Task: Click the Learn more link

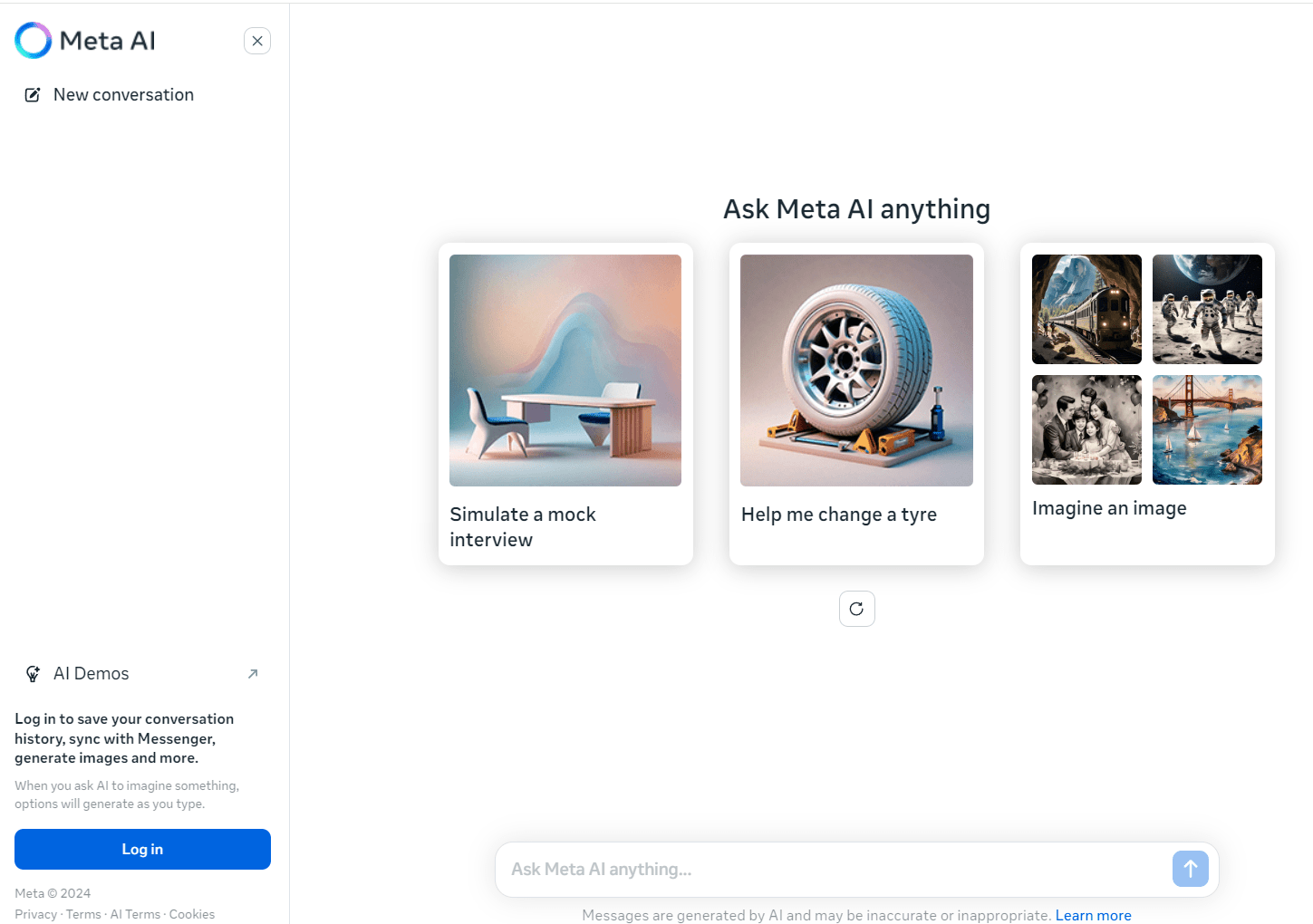Action: click(1093, 915)
